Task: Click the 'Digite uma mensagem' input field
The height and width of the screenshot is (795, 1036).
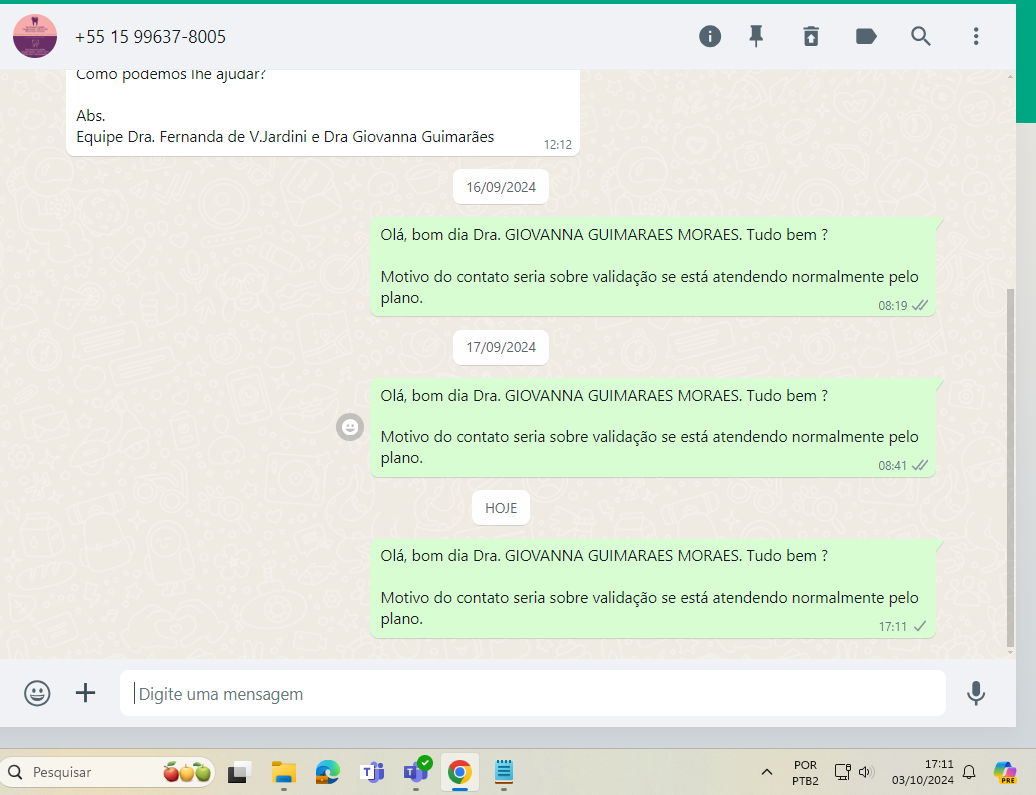Action: pos(532,693)
